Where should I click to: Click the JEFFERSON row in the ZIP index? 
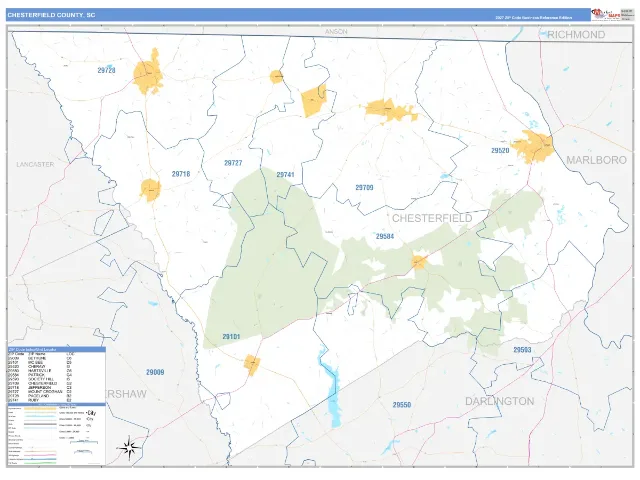[x=41, y=387]
